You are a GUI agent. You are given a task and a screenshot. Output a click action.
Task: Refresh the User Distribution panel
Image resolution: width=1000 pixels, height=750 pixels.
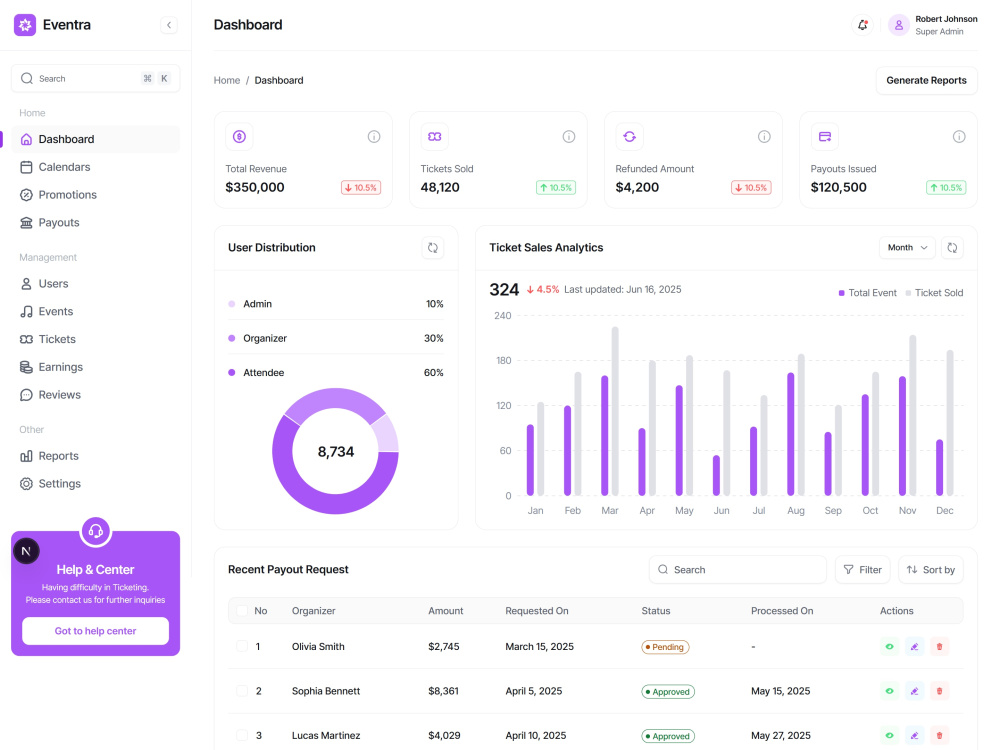pyautogui.click(x=433, y=248)
